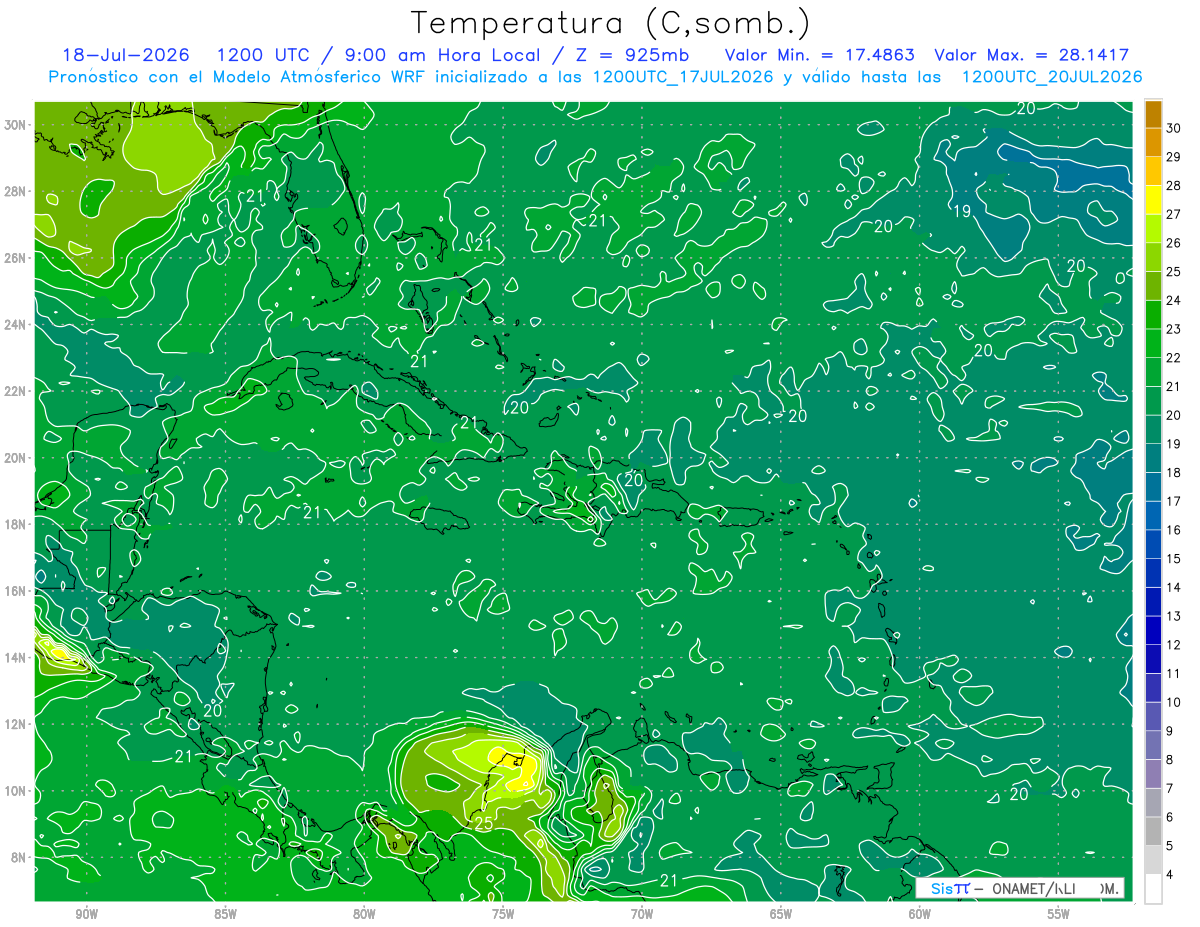Click the ONAMET credit label on the map
This screenshot has height=927, width=1200.
[1019, 888]
